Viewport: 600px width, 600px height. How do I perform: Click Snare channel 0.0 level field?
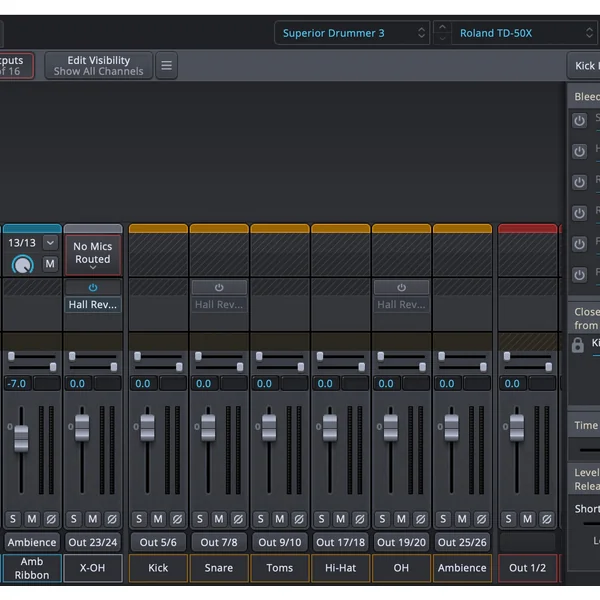point(204,383)
